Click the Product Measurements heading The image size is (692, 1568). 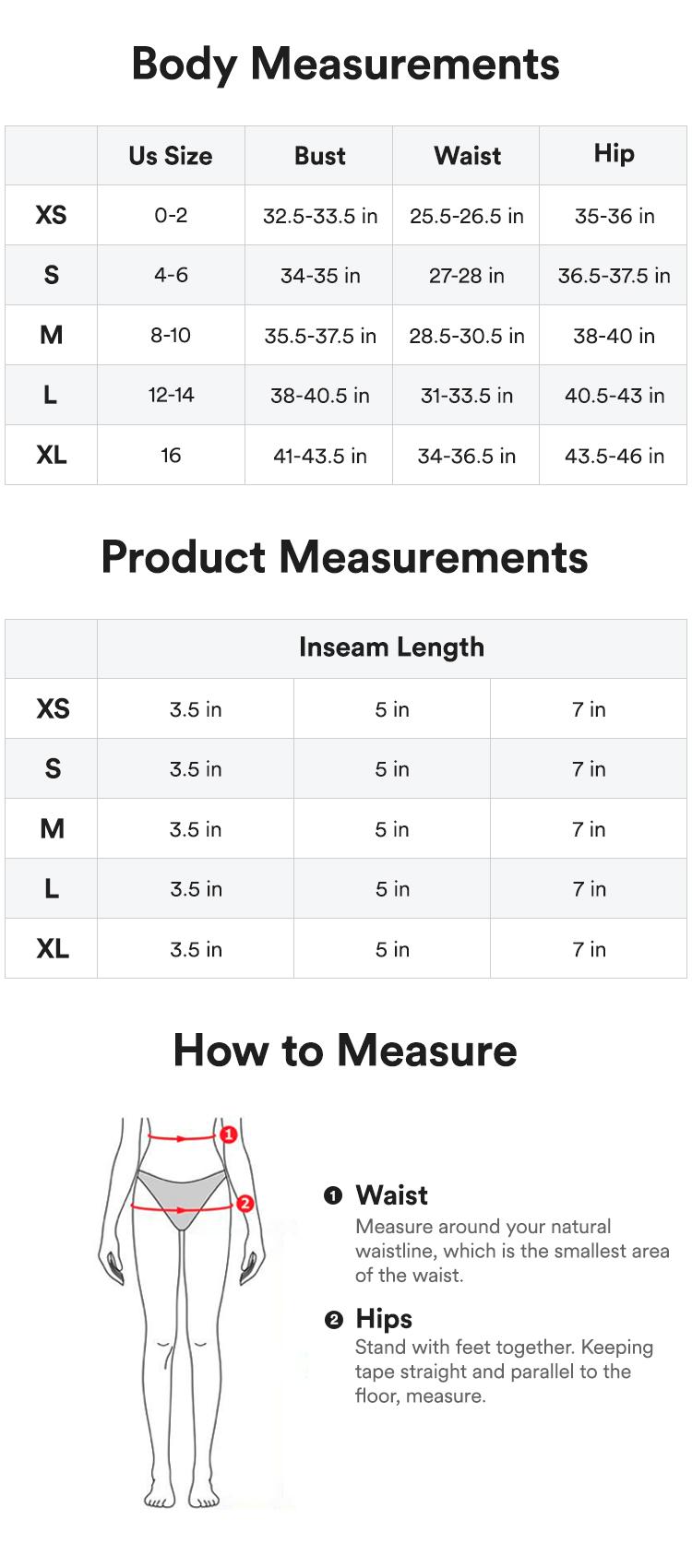(x=345, y=557)
